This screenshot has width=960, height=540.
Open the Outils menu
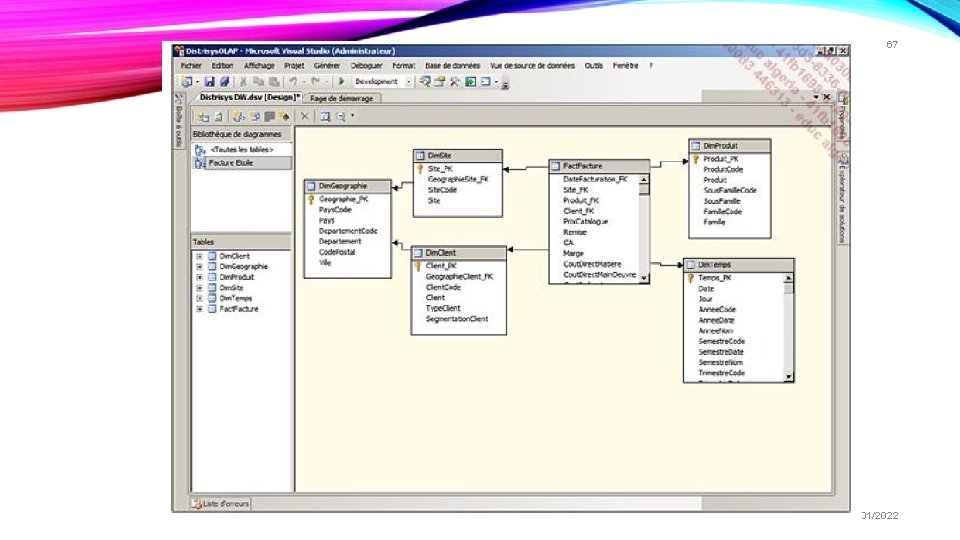pos(593,66)
